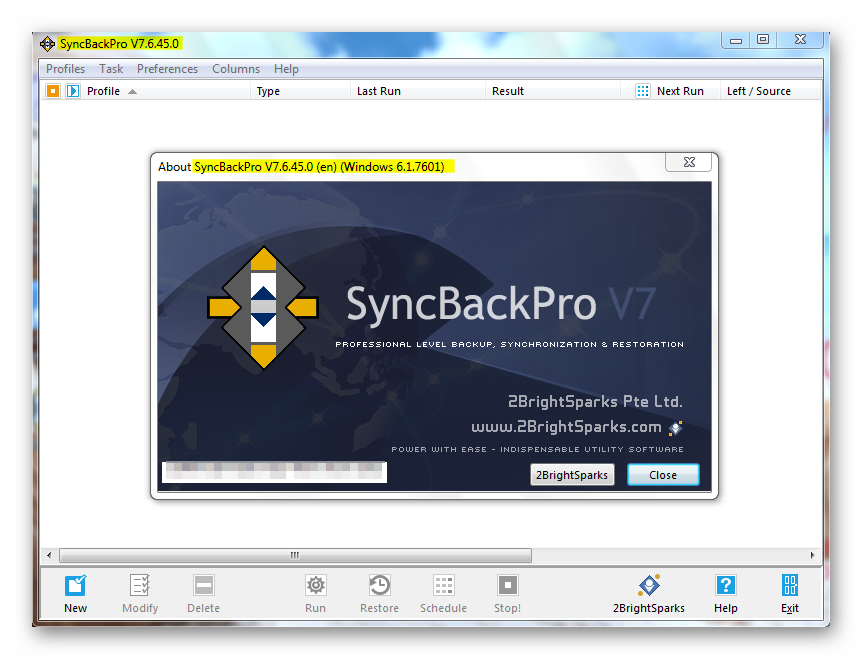Minimize the SyncBackPro main window

(x=736, y=40)
